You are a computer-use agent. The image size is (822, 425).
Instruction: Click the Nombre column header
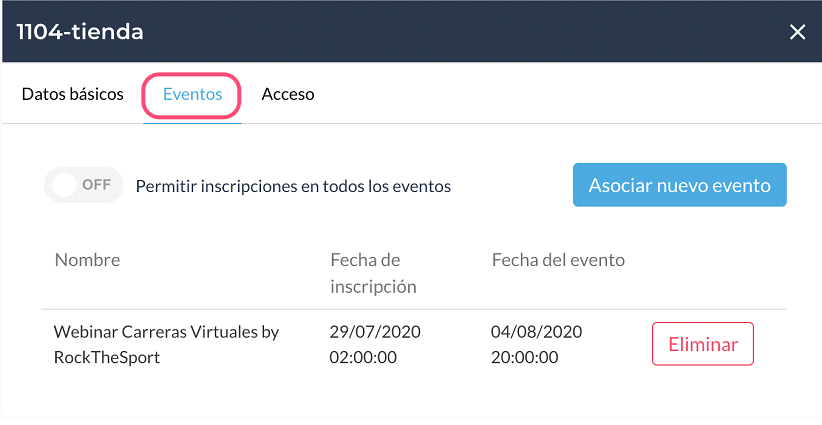87,260
